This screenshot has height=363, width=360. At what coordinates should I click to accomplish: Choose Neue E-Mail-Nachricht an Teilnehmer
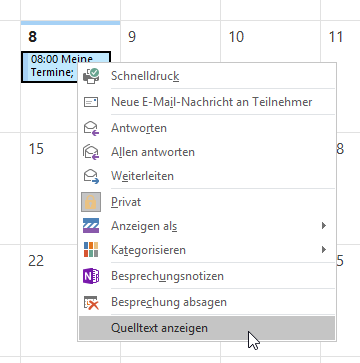click(x=212, y=102)
